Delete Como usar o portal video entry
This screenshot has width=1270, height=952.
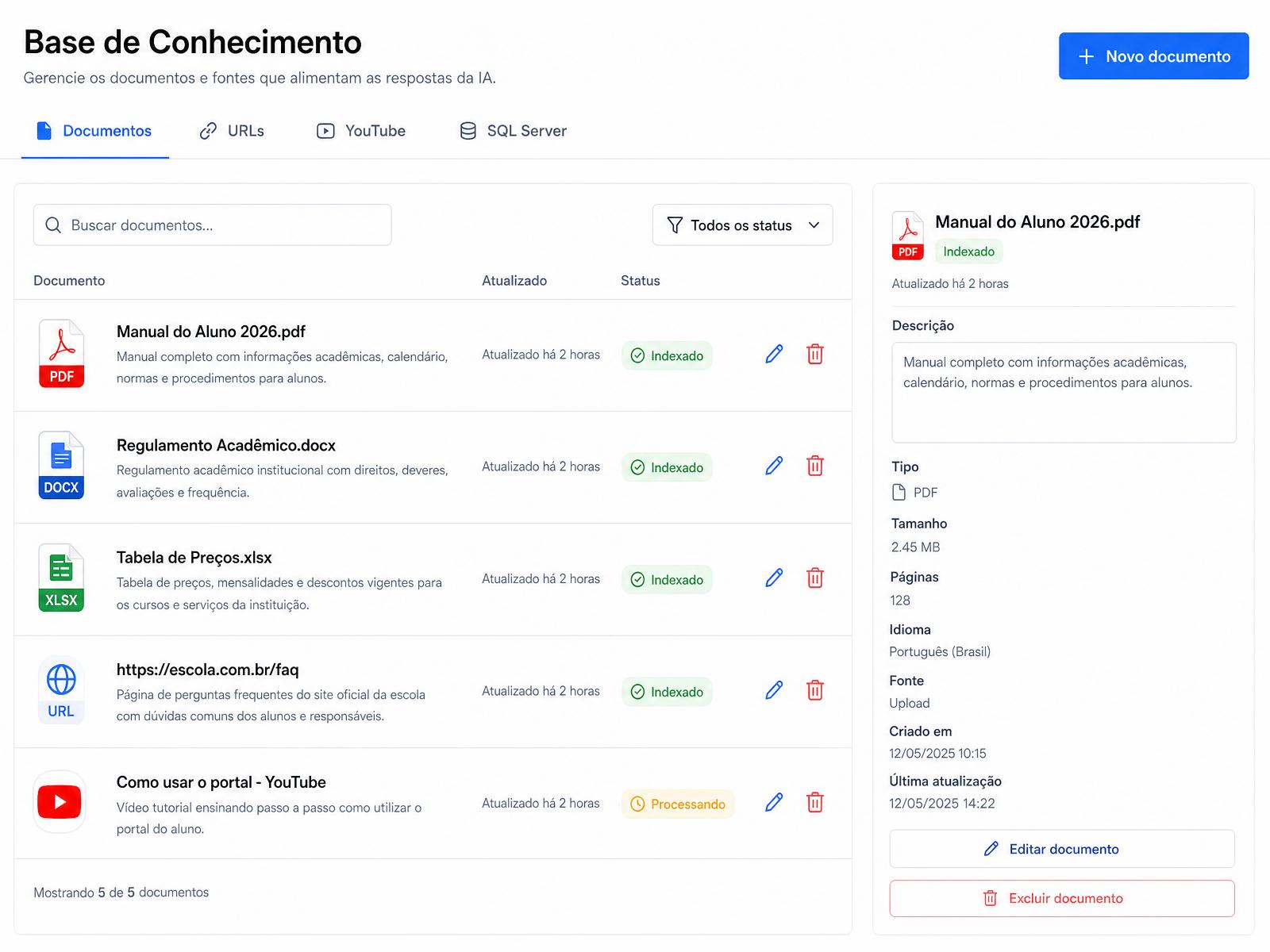(815, 802)
